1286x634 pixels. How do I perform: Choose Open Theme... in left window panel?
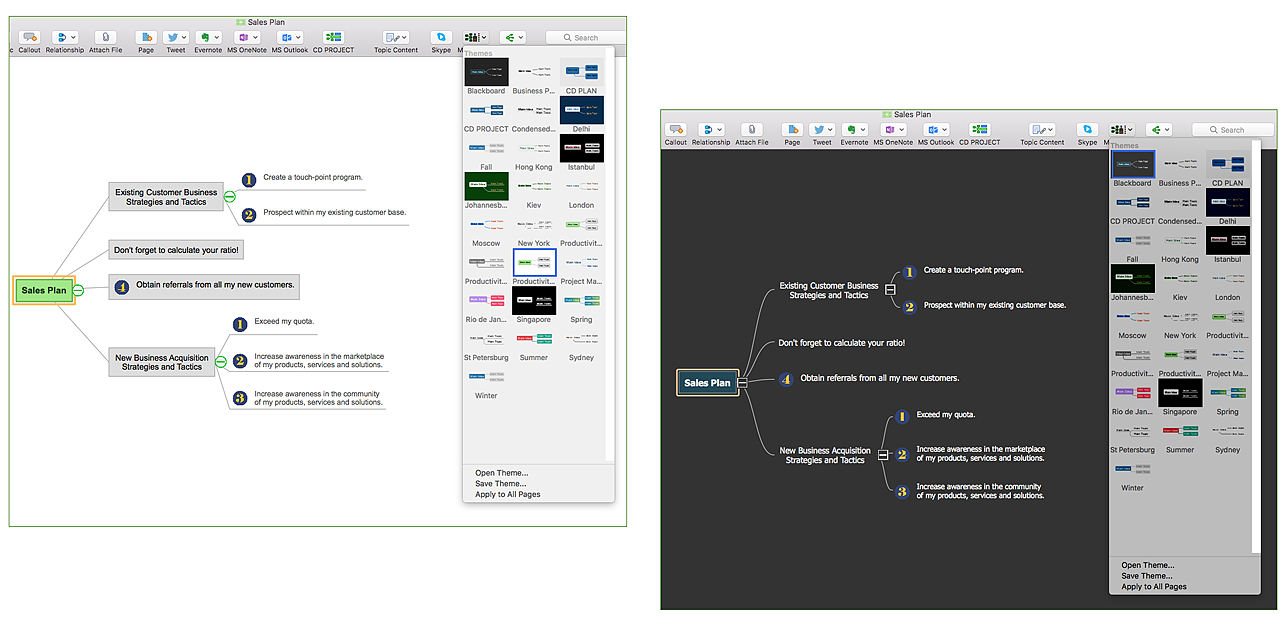502,473
